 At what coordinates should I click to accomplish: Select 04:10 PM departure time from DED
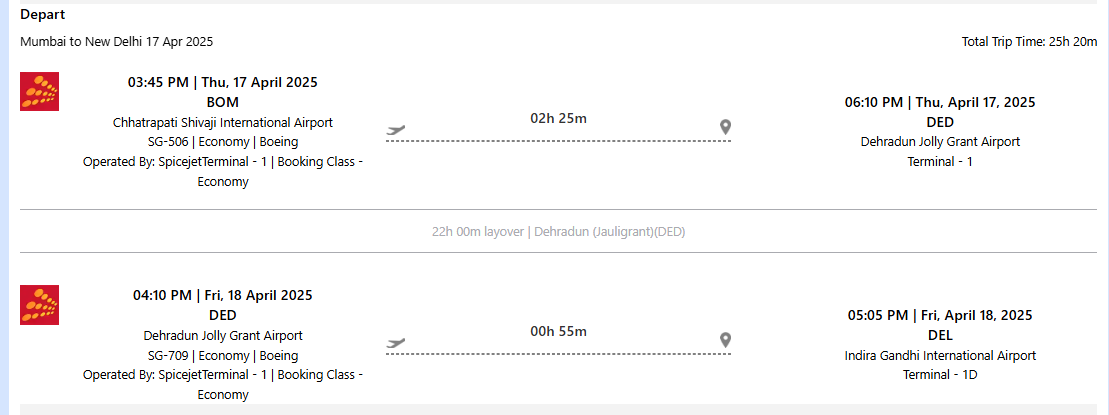pyautogui.click(x=222, y=296)
